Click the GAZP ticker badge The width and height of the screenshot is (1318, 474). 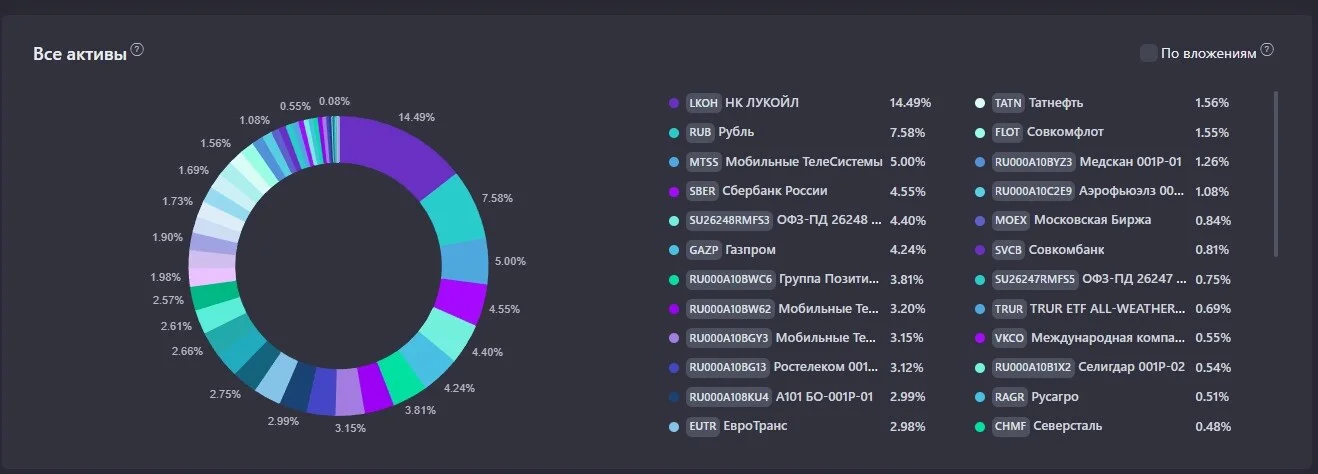coord(703,250)
